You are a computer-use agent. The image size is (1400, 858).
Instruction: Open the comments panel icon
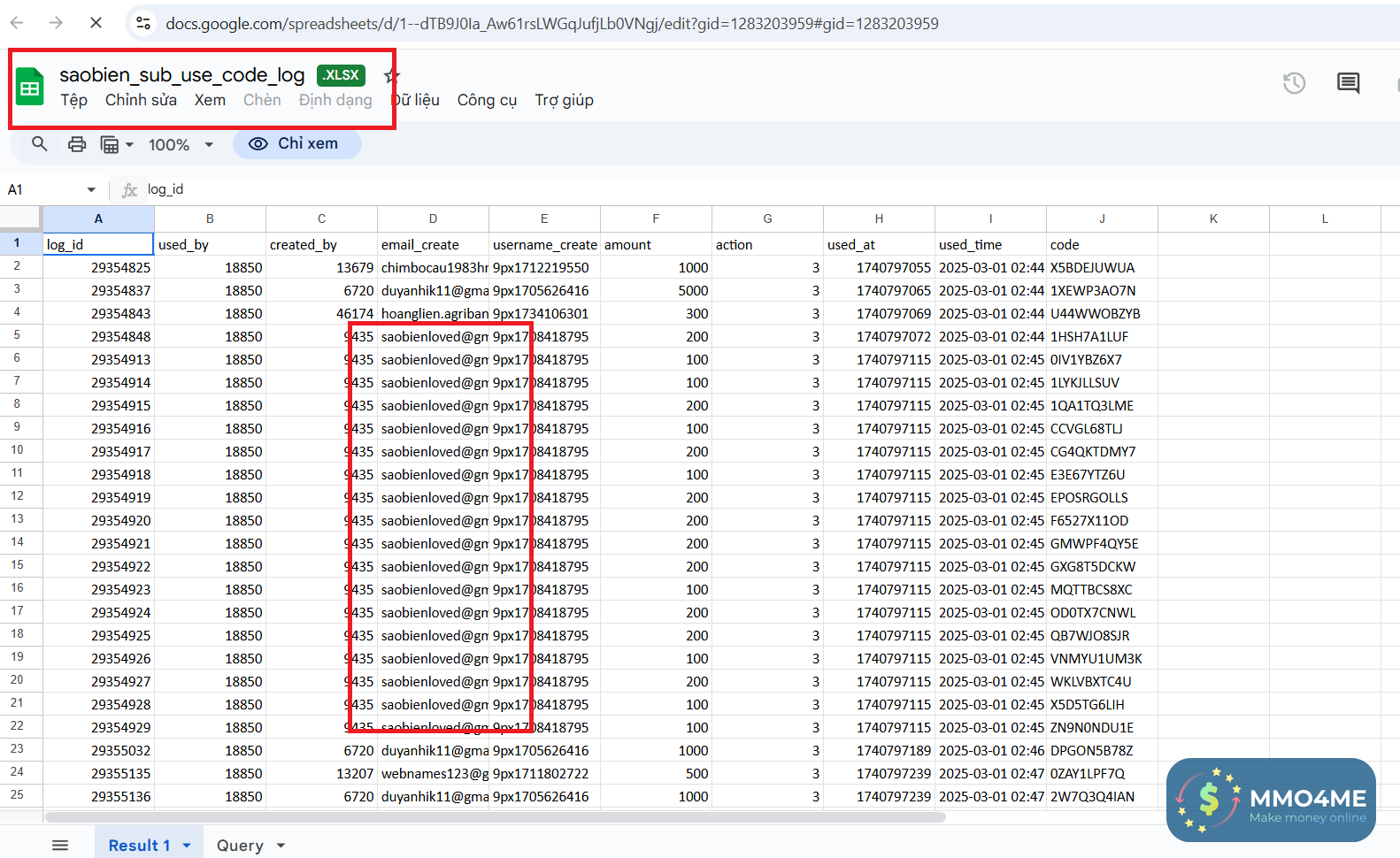coord(1348,83)
